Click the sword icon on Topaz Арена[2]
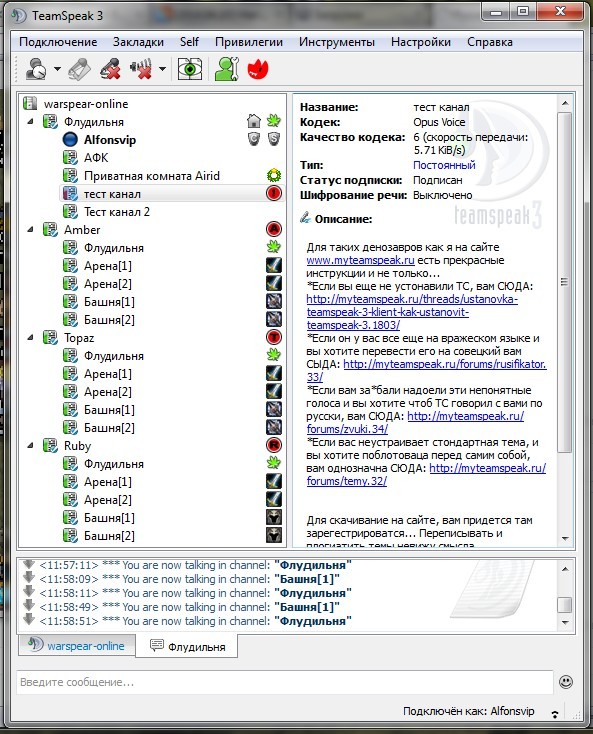 [274, 391]
